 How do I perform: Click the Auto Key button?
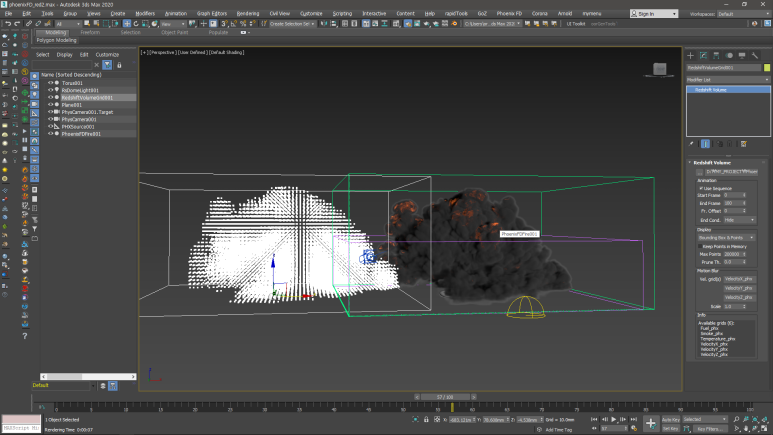click(672, 419)
